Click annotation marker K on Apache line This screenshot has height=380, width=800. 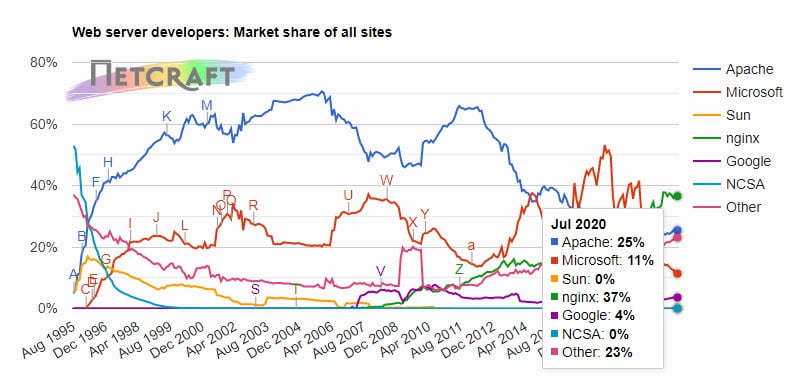(166, 116)
